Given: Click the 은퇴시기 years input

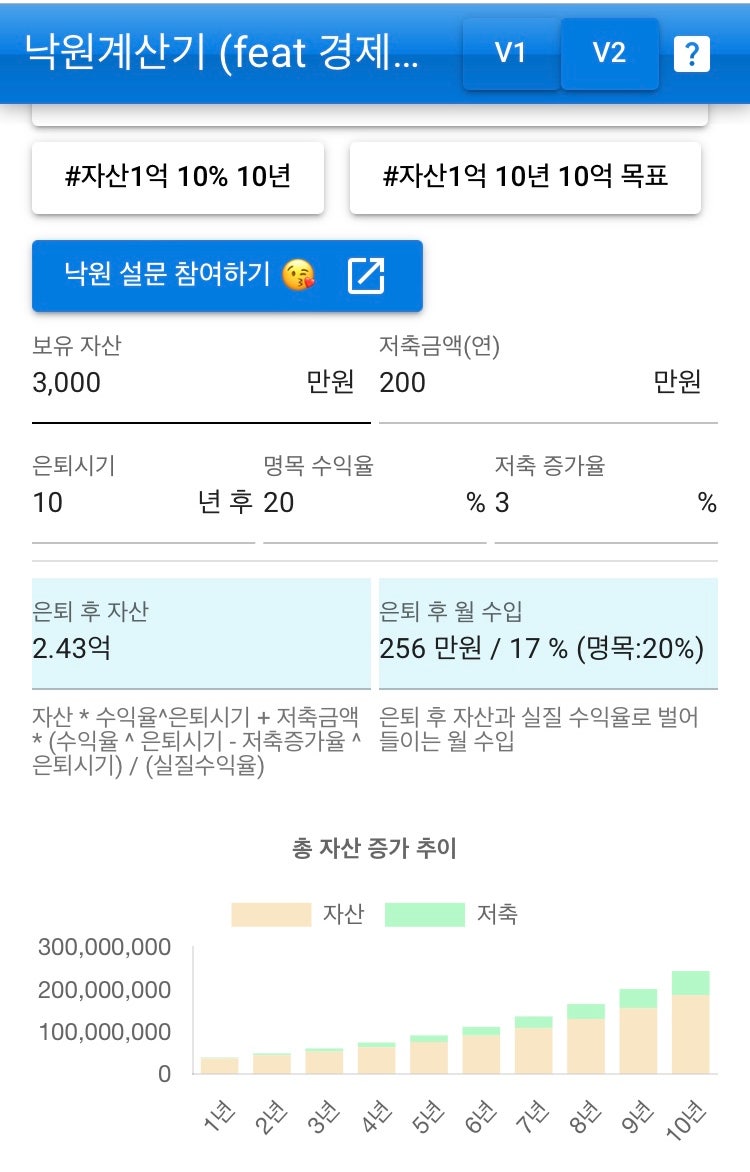Looking at the screenshot, I should 110,503.
